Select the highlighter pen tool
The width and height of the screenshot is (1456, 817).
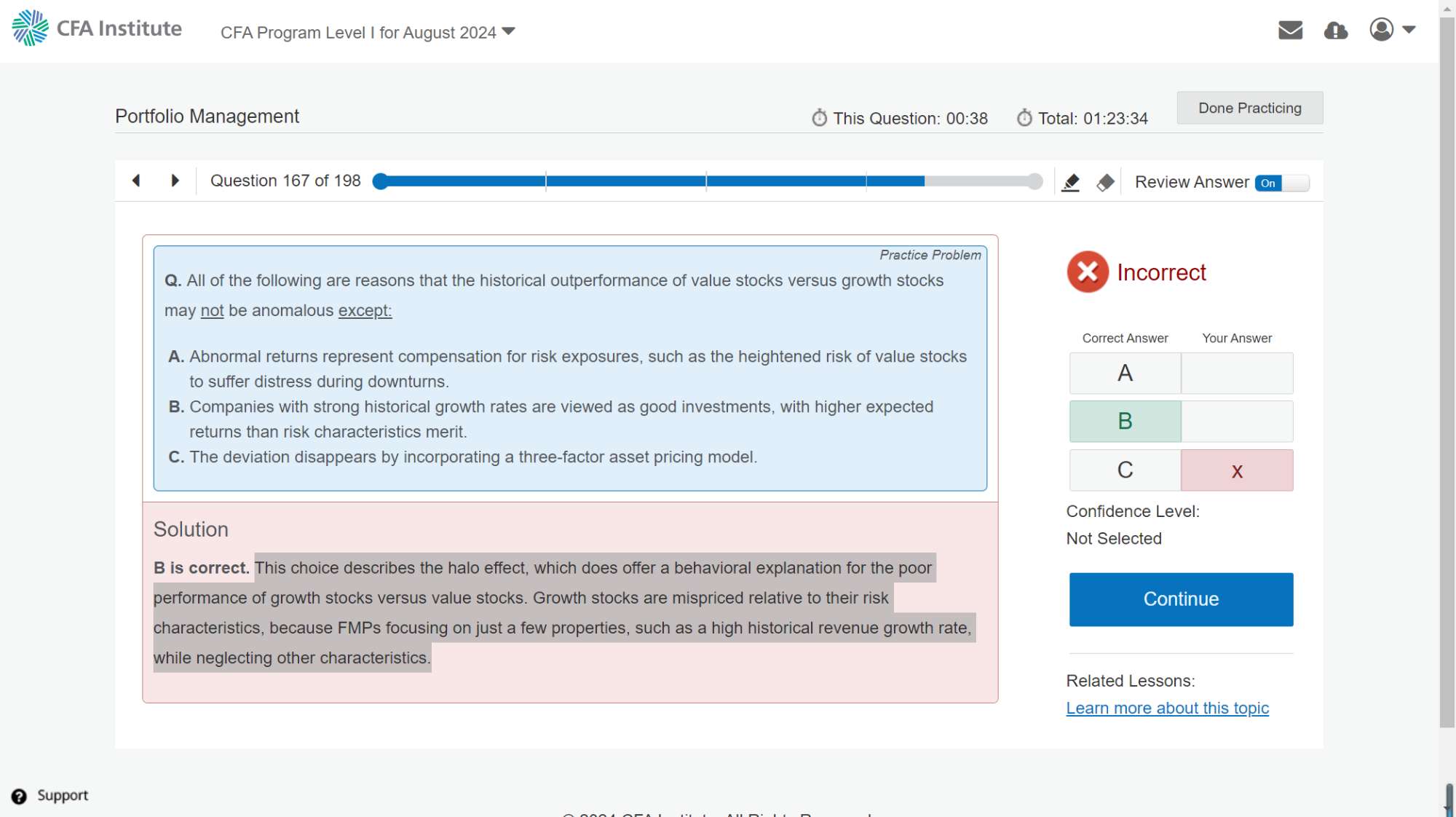tap(1070, 182)
